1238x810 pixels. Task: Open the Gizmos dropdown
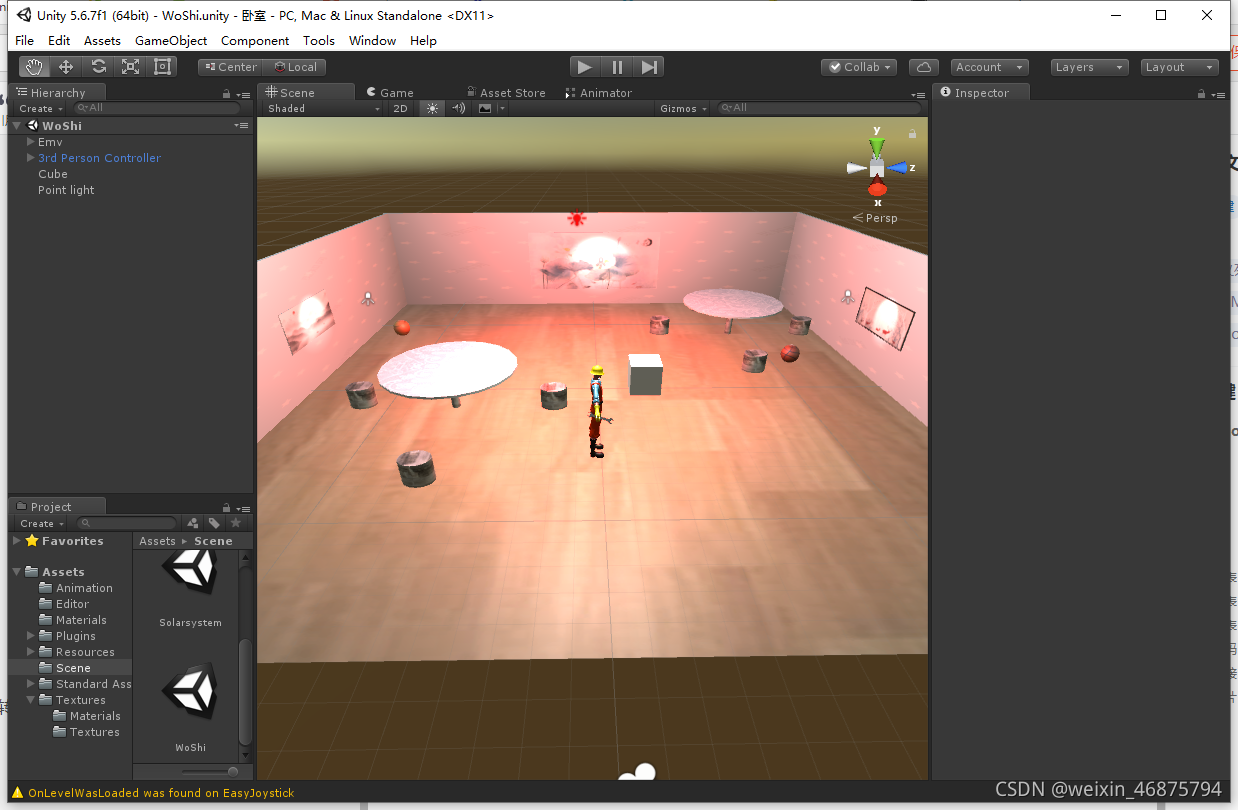point(683,108)
